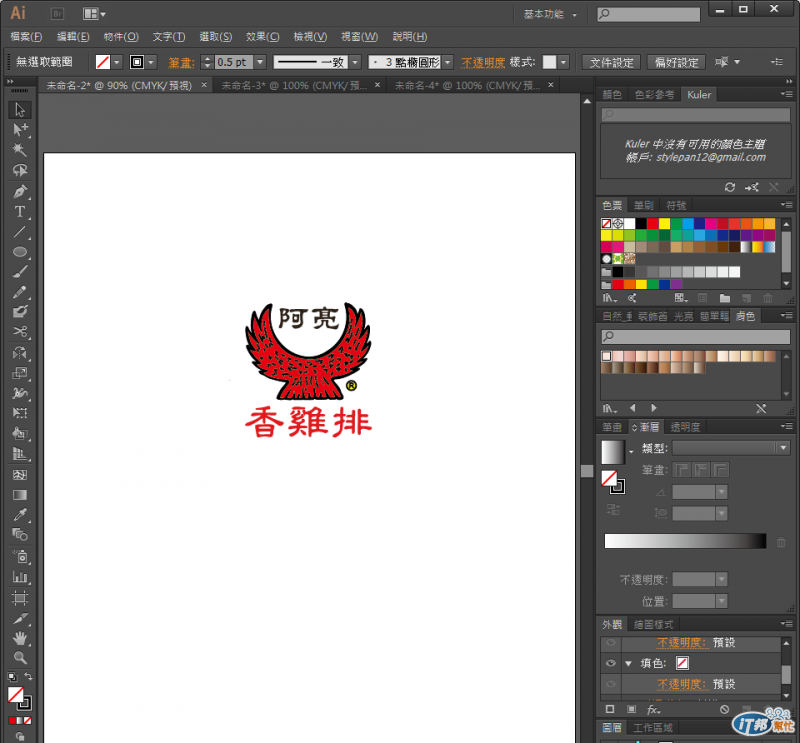Screen dimensions: 800x743
Task: Switch to the 筆刷 panel tab
Action: (643, 205)
